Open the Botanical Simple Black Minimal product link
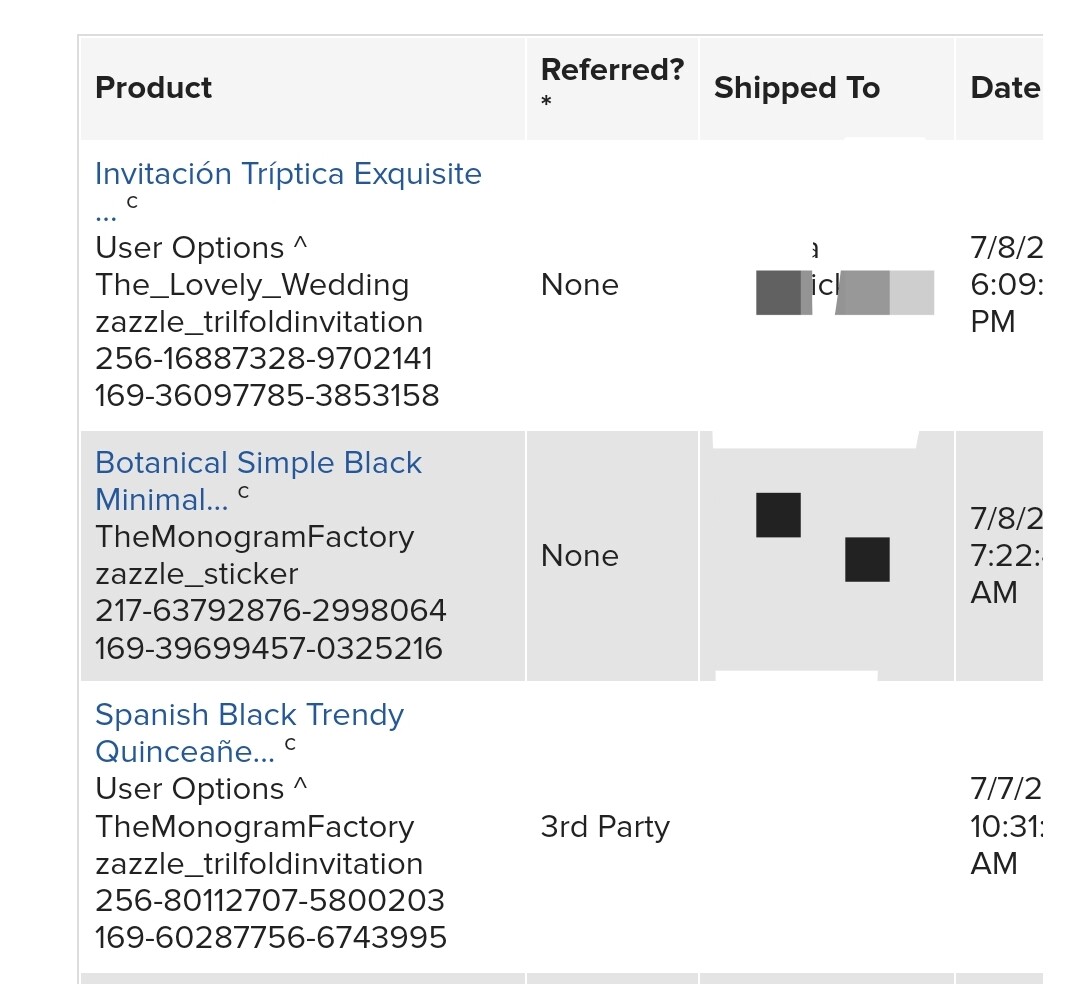 click(x=258, y=481)
